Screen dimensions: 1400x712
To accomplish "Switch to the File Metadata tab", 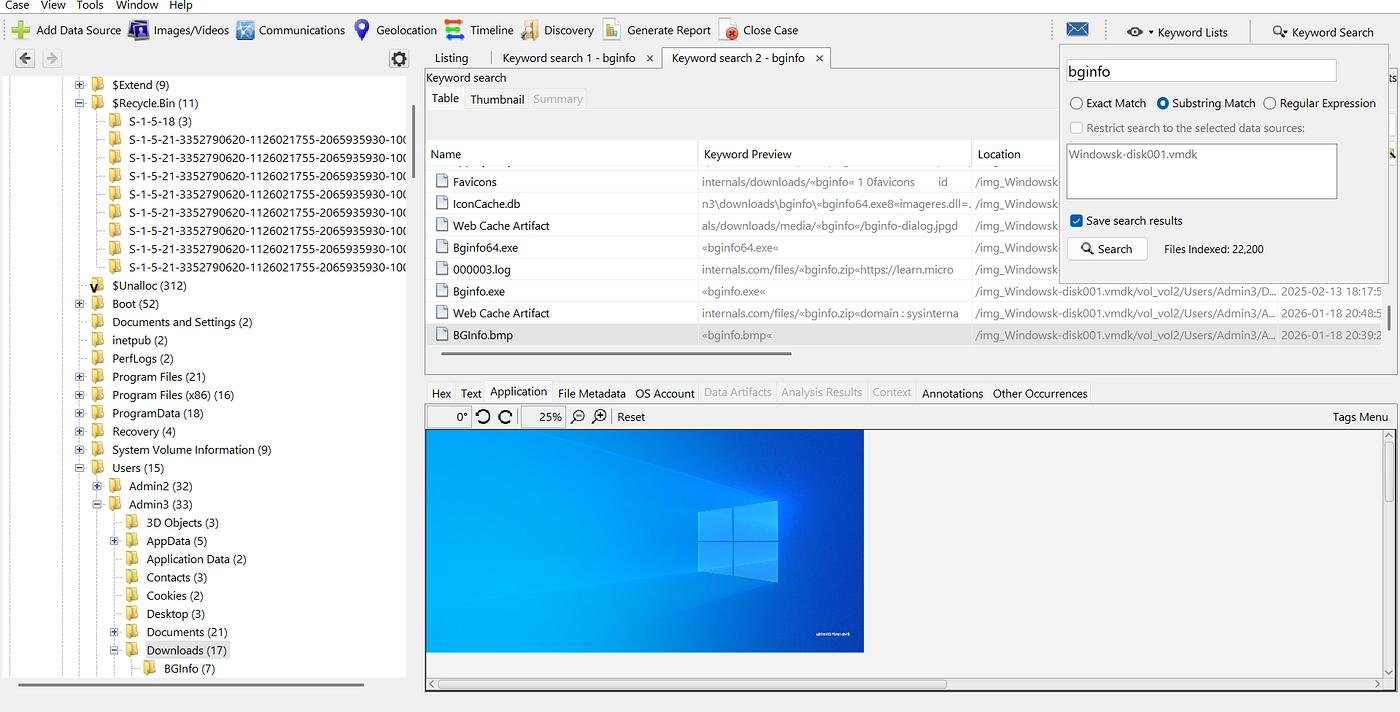I will point(591,393).
